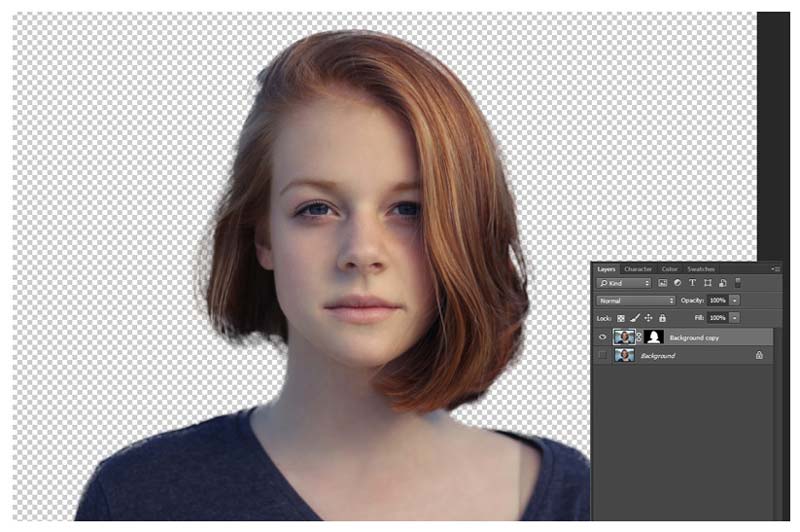The width and height of the screenshot is (800, 532).
Task: Switch to the Swatches tab
Action: 701,269
